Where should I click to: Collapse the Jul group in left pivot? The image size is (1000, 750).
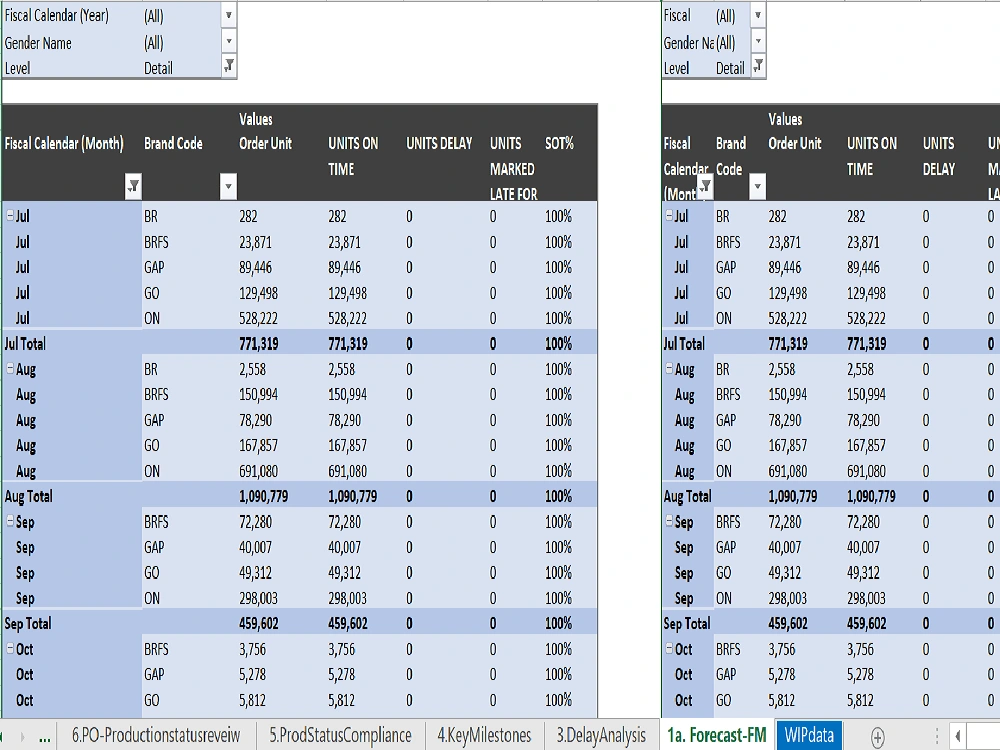[x=10, y=216]
